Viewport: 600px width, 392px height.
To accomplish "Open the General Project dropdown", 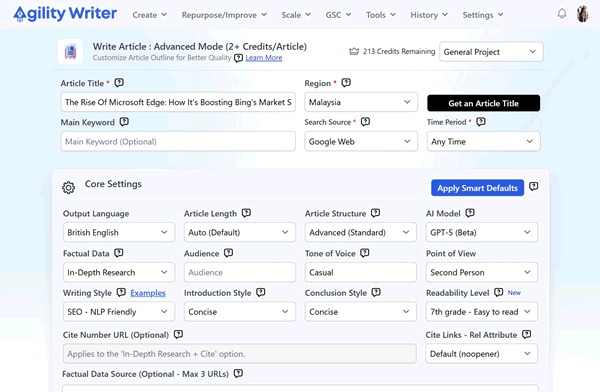I will pos(491,52).
